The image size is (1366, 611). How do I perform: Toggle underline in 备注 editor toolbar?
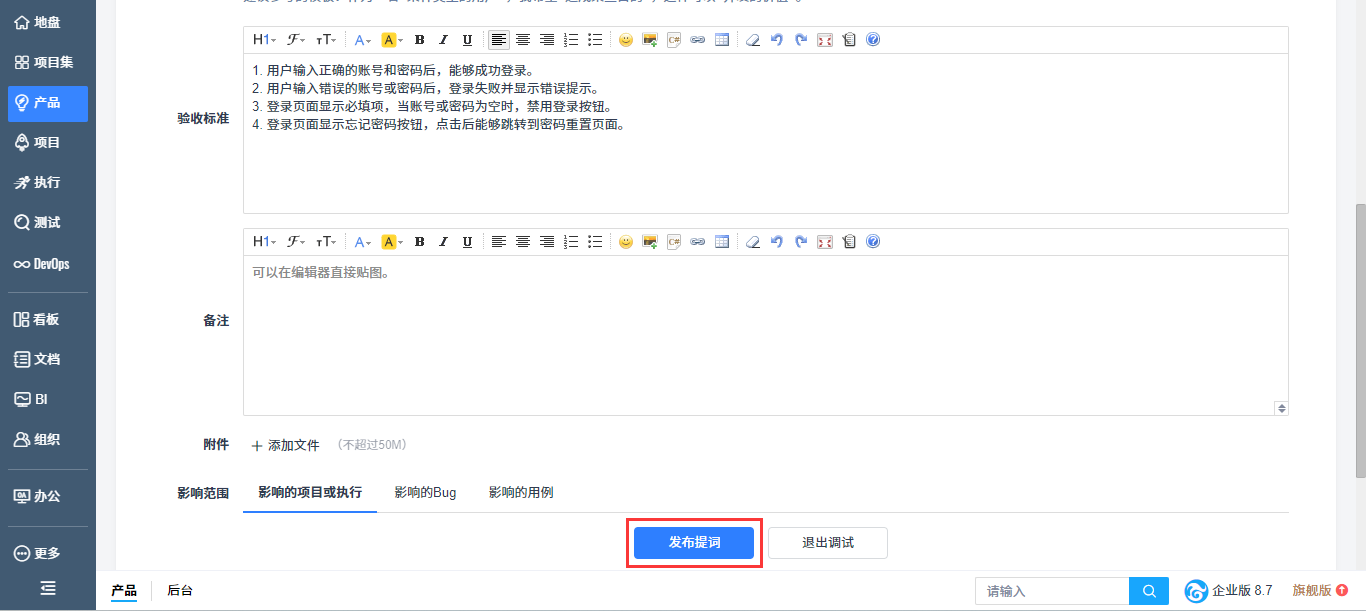pos(467,242)
